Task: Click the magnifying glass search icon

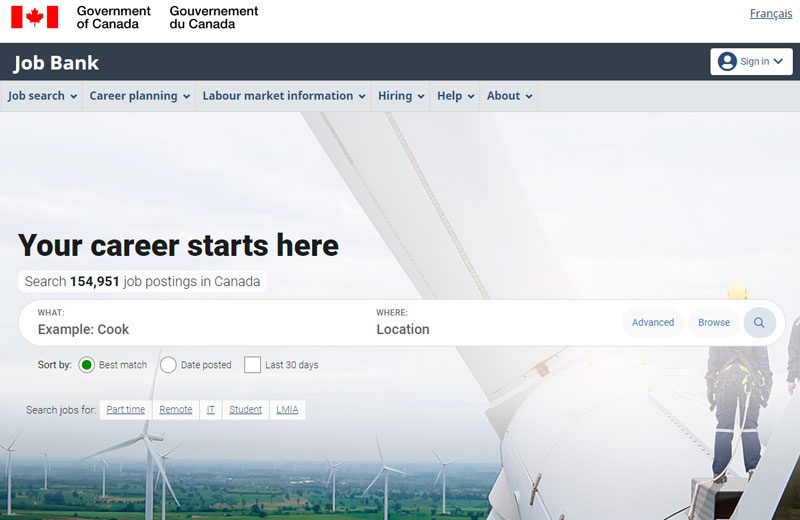Action: point(759,323)
